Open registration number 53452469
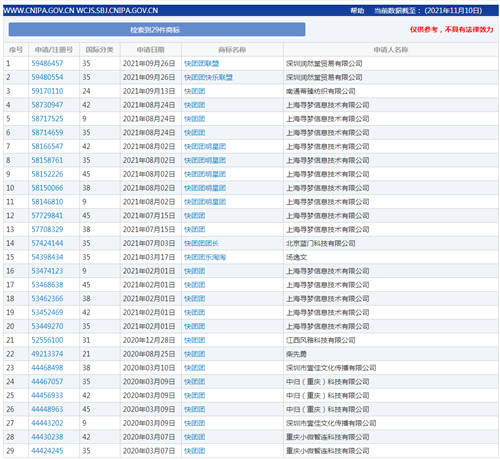The width and height of the screenshot is (500, 460). [x=47, y=312]
